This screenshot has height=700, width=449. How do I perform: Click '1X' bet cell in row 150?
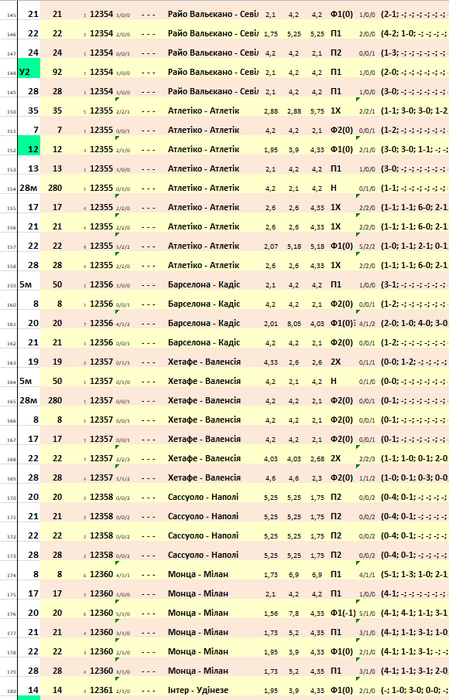tap(336, 111)
